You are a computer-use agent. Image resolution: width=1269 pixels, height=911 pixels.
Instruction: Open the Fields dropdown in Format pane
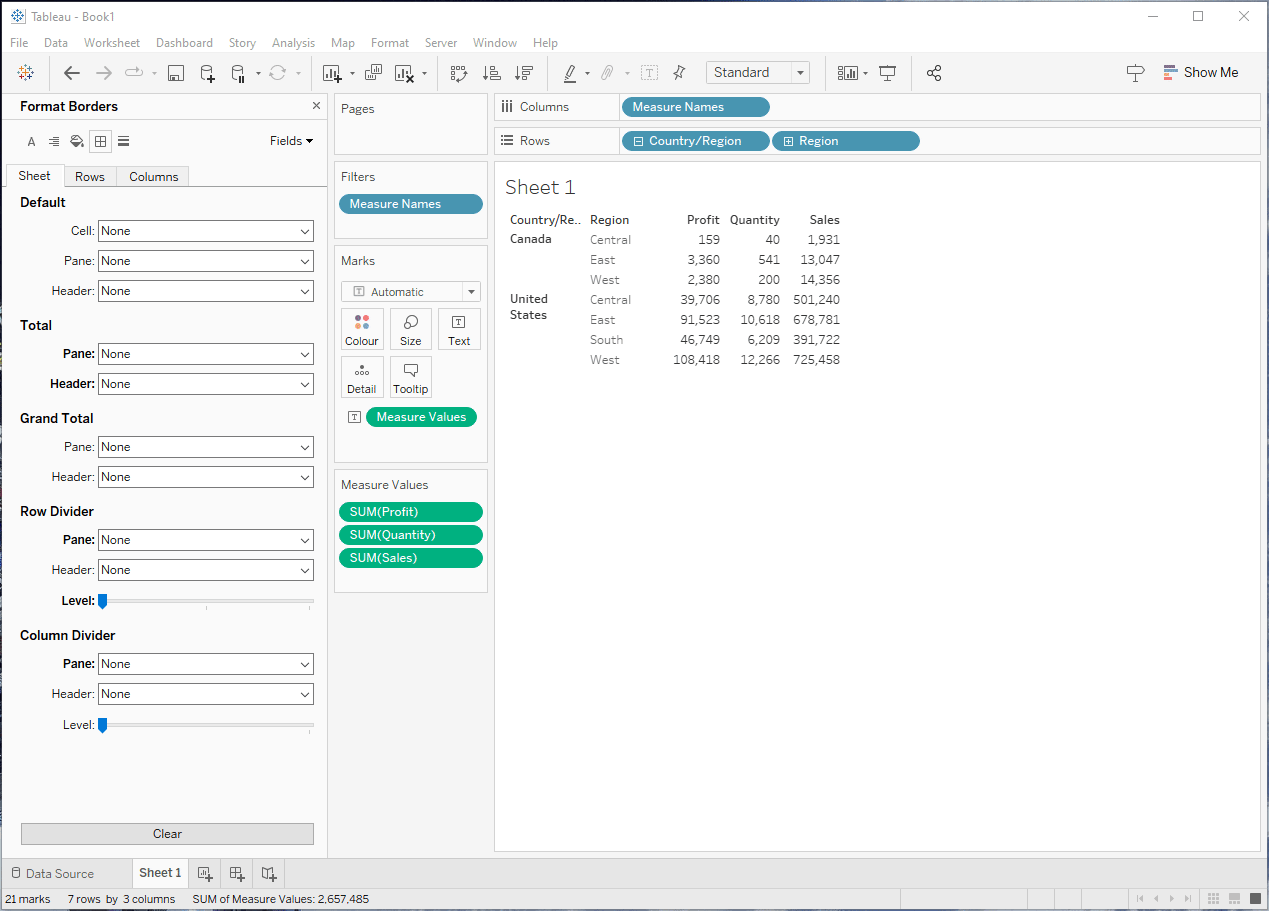click(291, 141)
